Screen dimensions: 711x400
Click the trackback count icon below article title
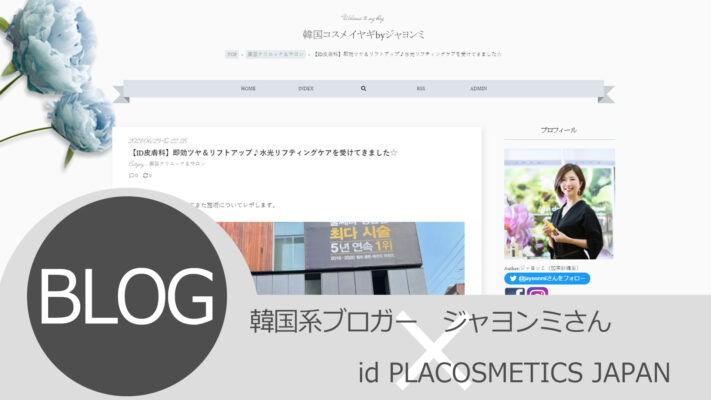pyautogui.click(x=147, y=176)
